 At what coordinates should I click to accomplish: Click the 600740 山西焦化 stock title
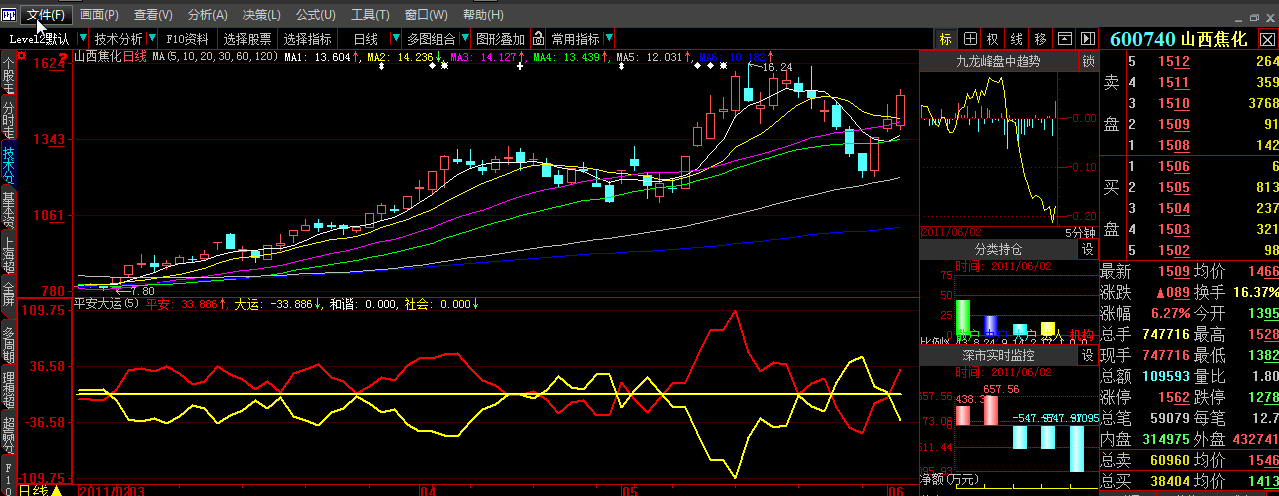1178,39
